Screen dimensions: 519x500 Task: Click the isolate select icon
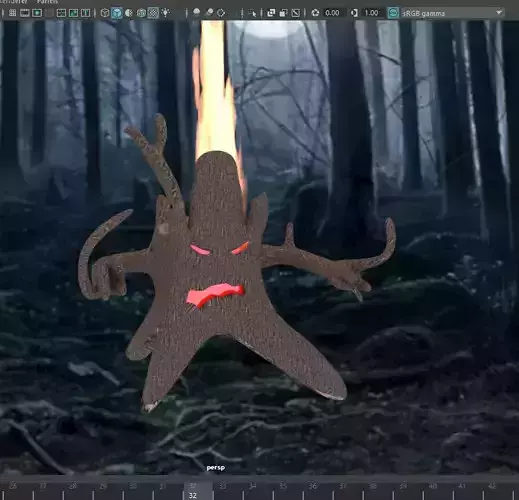(253, 13)
